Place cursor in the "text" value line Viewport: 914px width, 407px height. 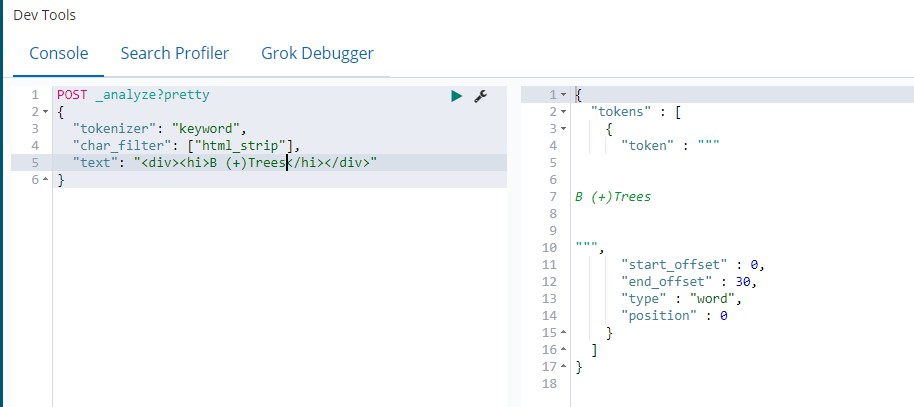[x=225, y=163]
